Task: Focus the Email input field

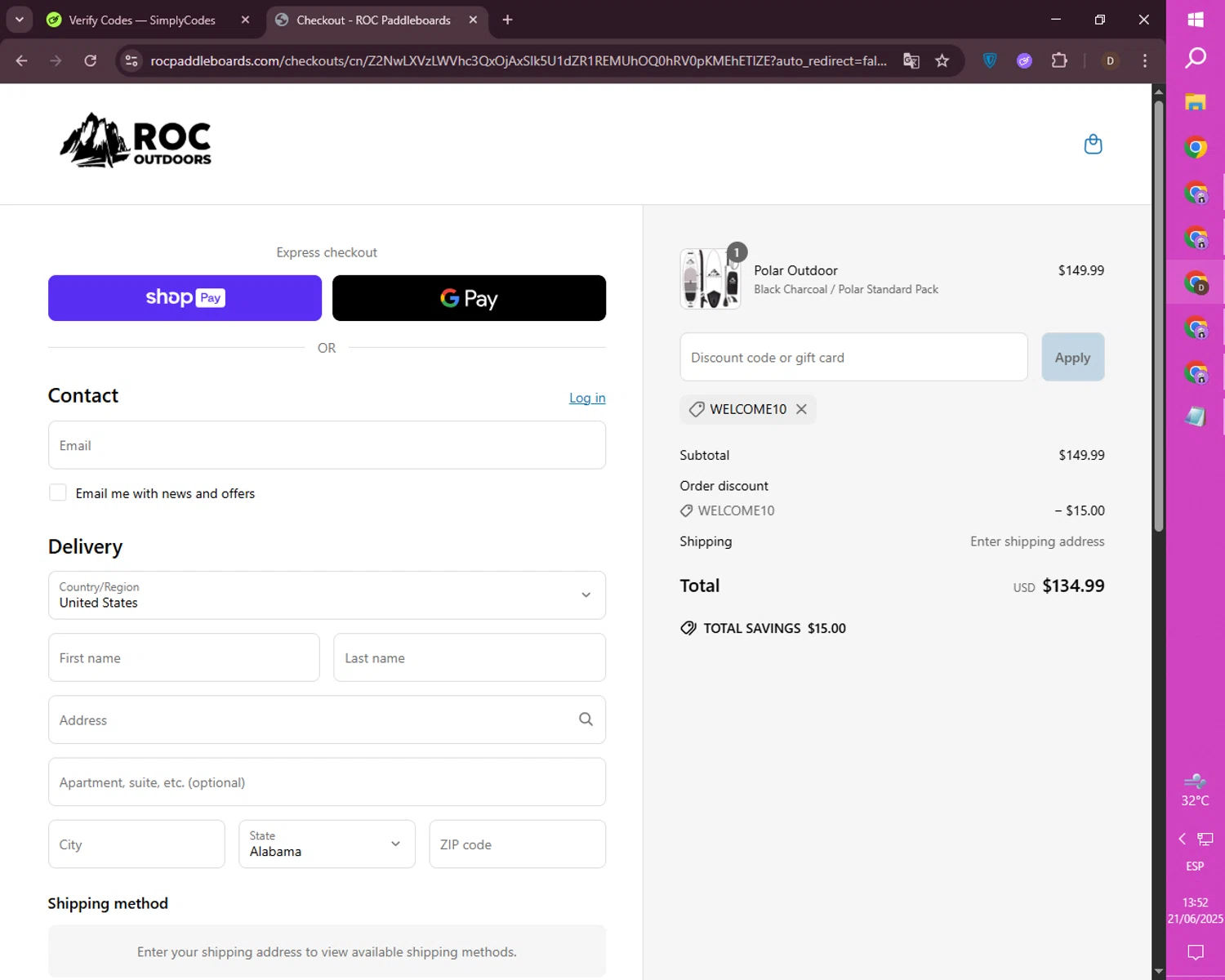Action: point(327,445)
